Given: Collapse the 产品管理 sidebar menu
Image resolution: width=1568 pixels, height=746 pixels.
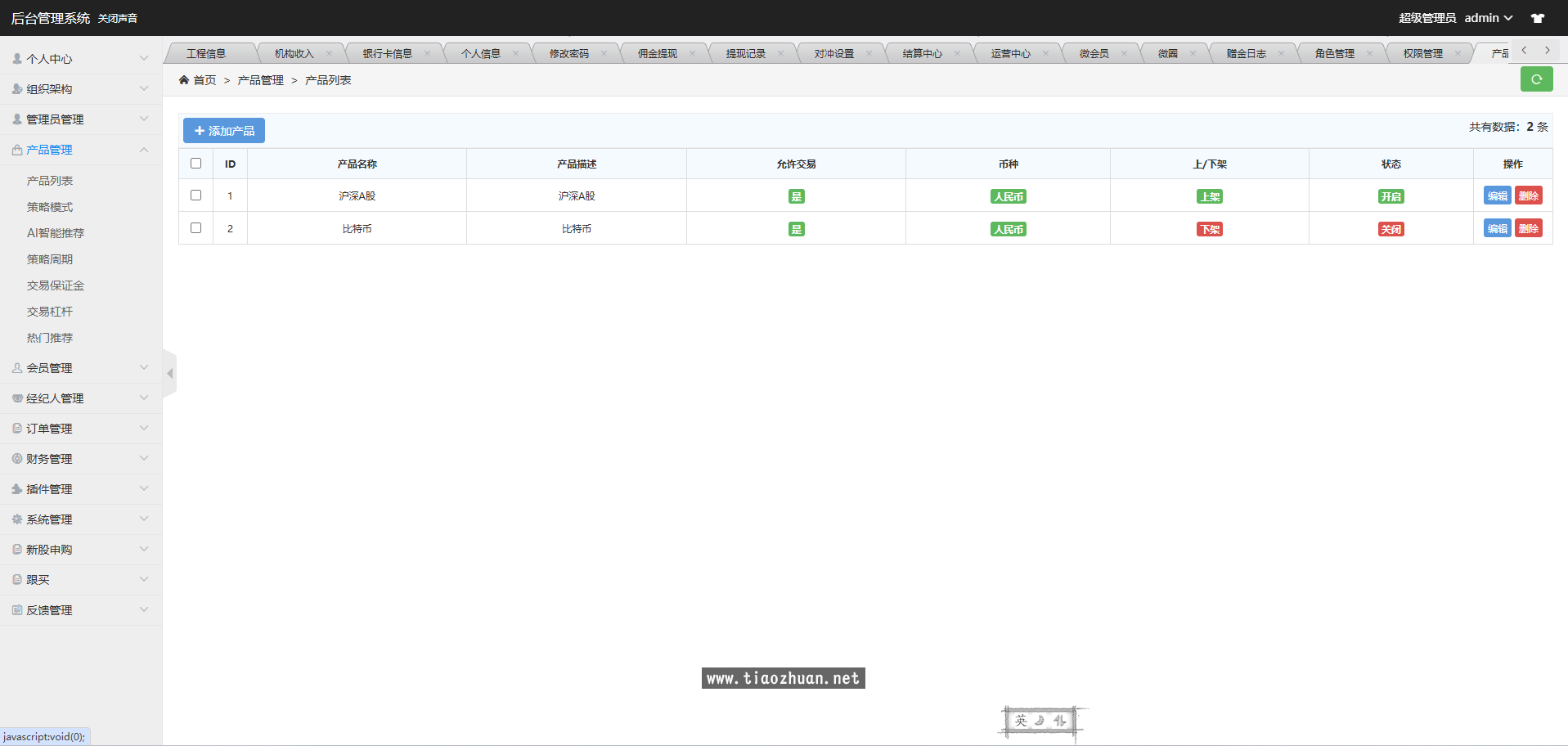Looking at the screenshot, I should pyautogui.click(x=81, y=150).
